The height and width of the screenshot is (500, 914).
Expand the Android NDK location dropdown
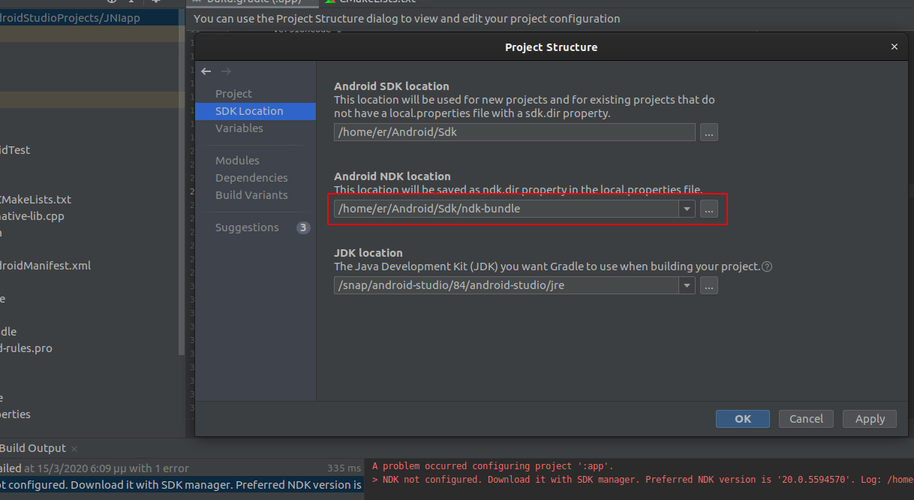point(686,209)
